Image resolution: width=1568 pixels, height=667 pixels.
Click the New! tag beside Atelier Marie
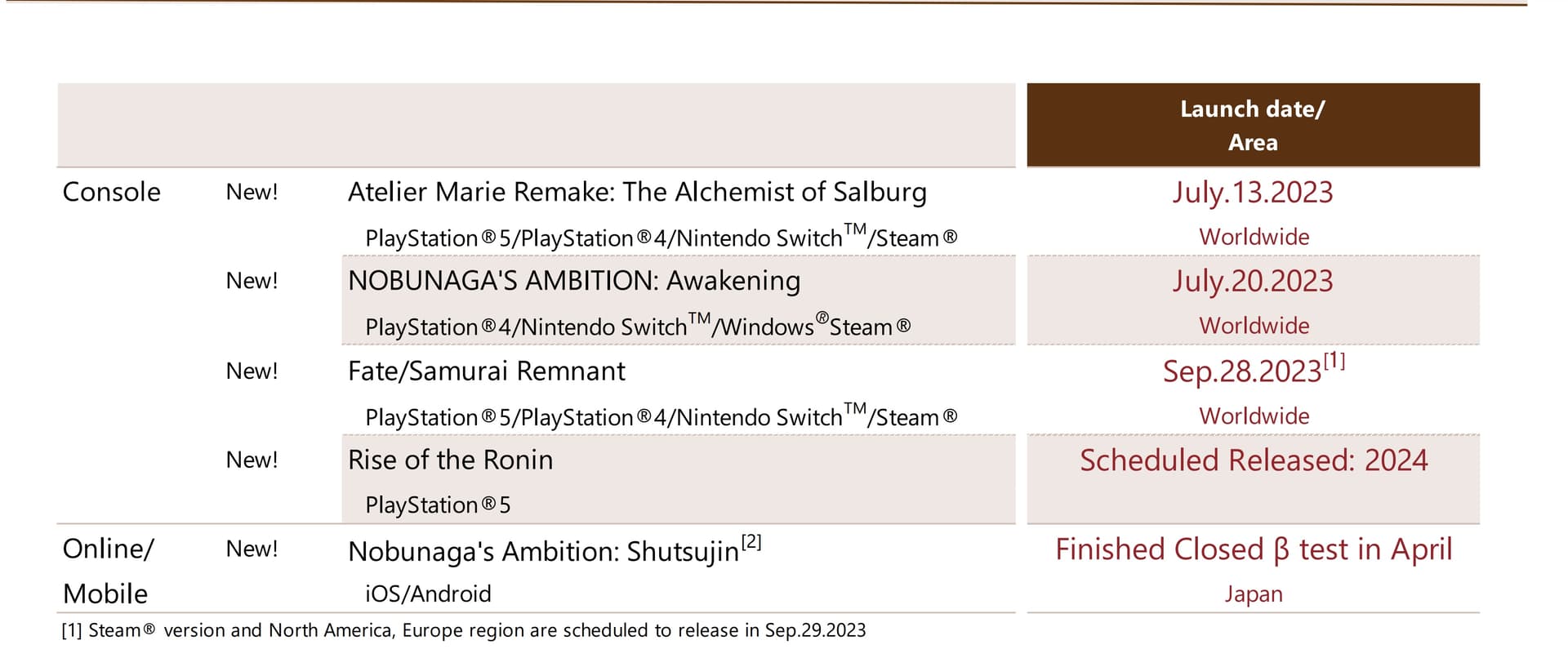click(252, 192)
